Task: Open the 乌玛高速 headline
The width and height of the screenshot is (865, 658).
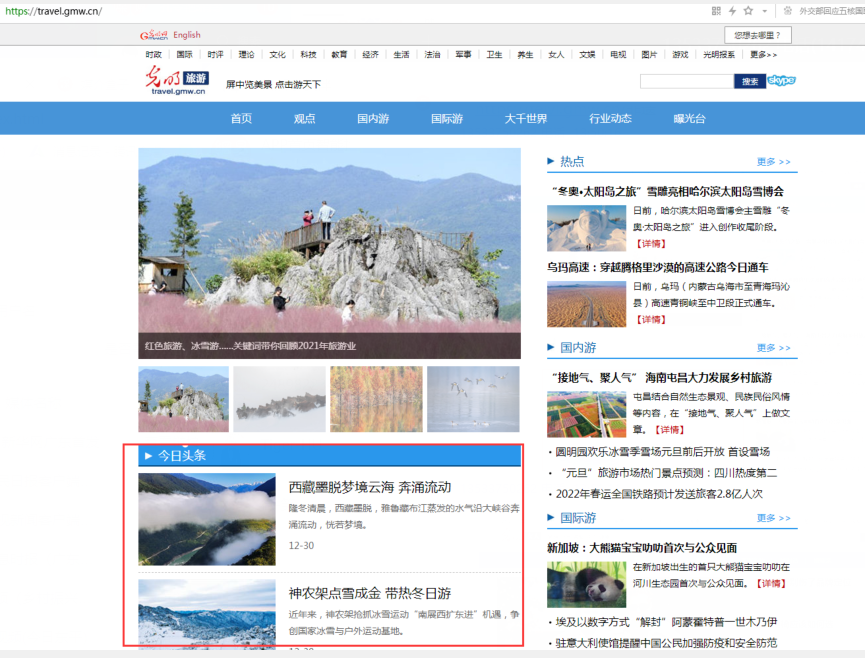Action: pos(658,268)
